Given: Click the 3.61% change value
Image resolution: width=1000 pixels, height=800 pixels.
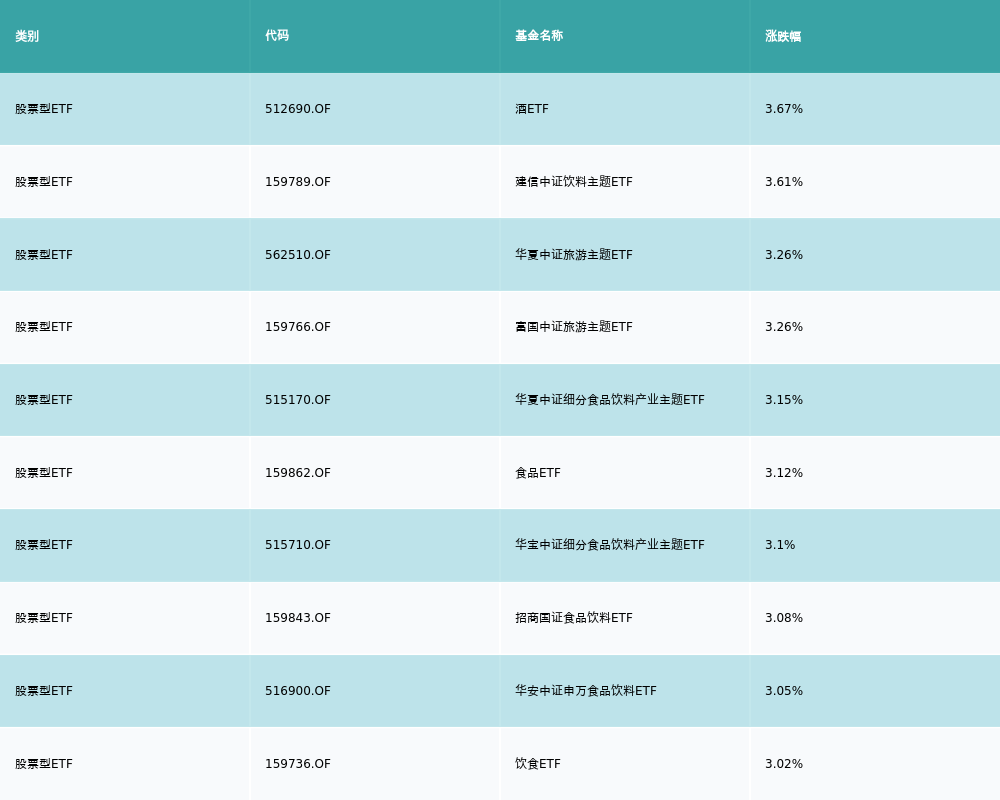Looking at the screenshot, I should tap(784, 182).
